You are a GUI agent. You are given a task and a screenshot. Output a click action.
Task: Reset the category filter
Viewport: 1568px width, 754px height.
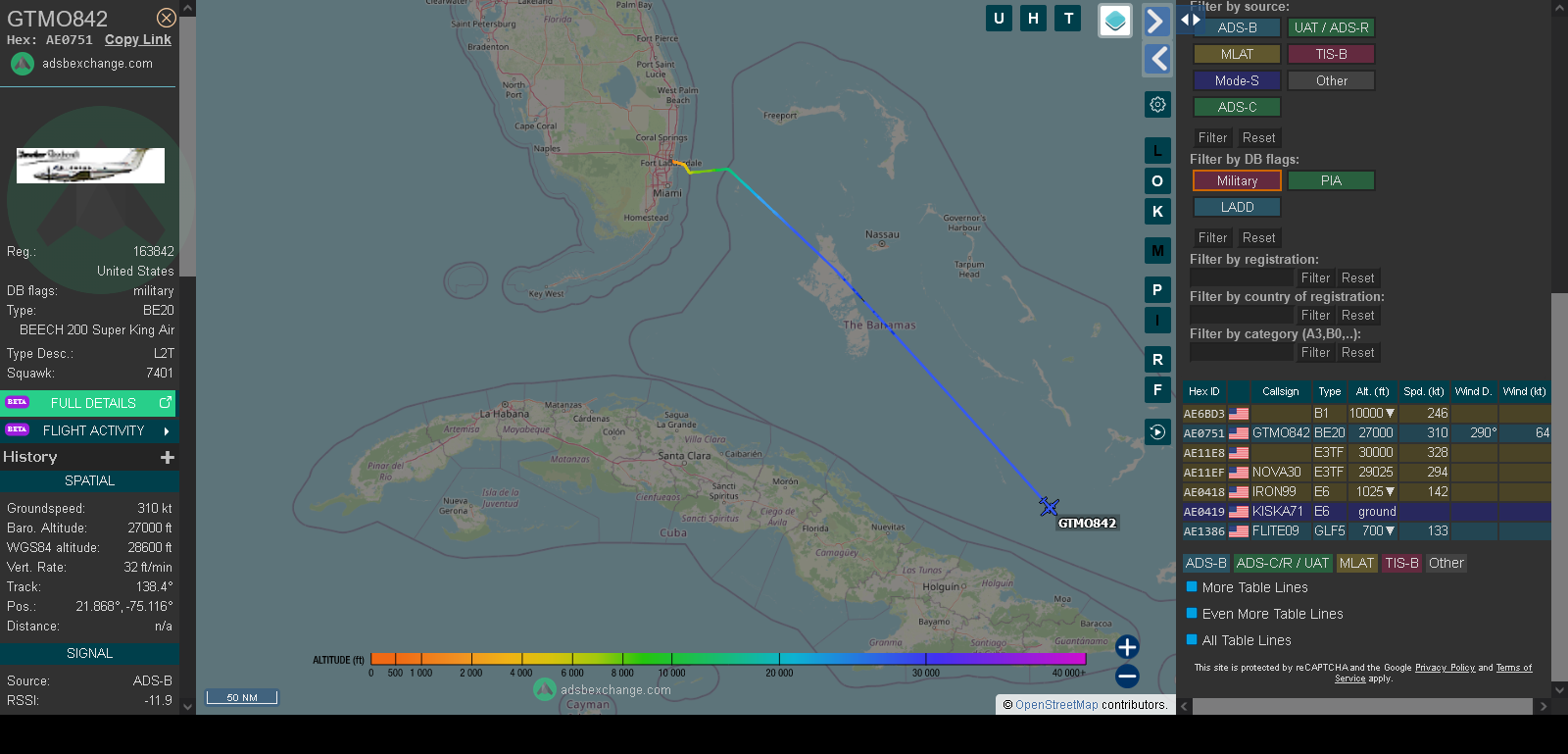(1357, 352)
